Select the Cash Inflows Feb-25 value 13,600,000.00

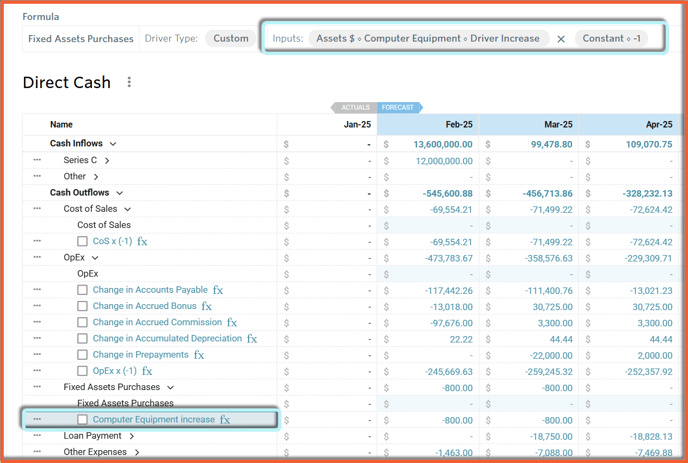(x=443, y=144)
